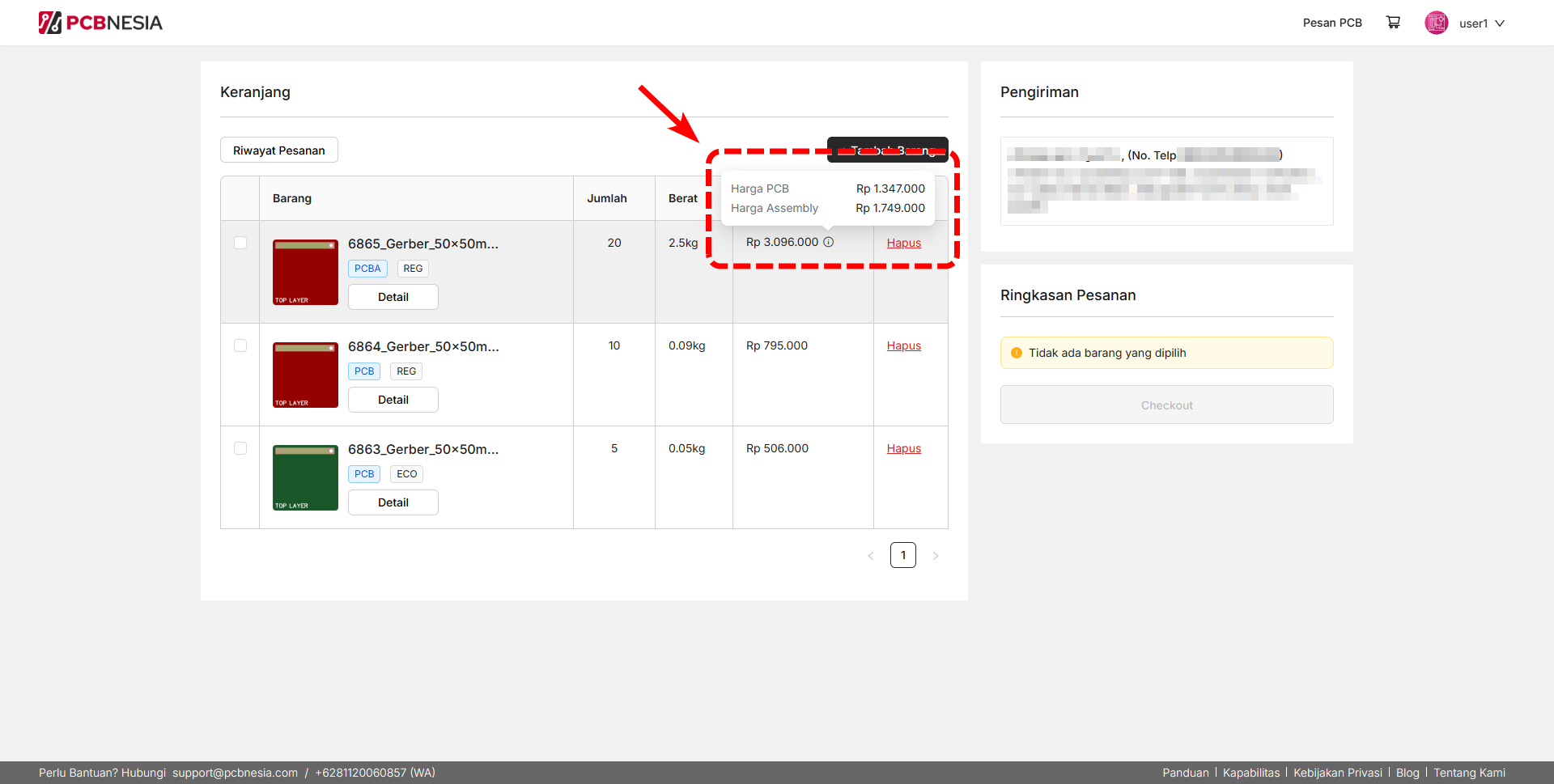The height and width of the screenshot is (784, 1554).
Task: Go to next page arrow in pagination
Action: click(x=936, y=556)
